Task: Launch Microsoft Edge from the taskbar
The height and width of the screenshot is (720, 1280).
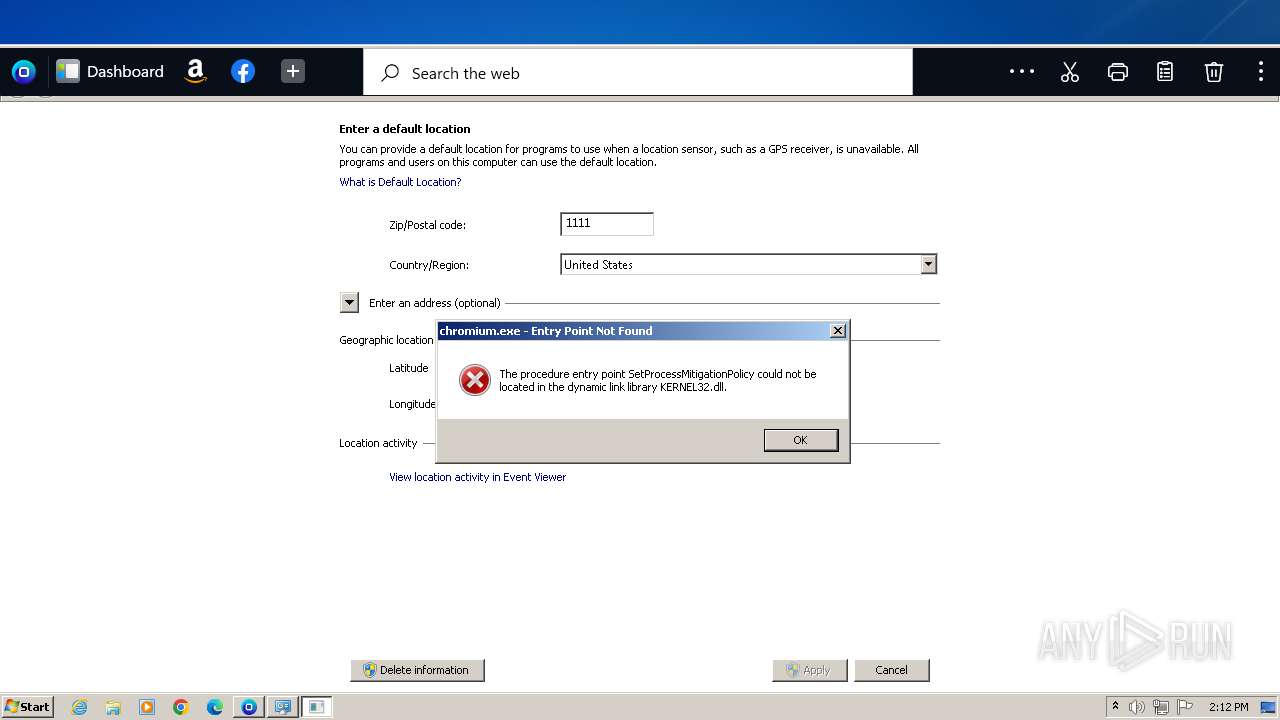Action: coord(215,707)
